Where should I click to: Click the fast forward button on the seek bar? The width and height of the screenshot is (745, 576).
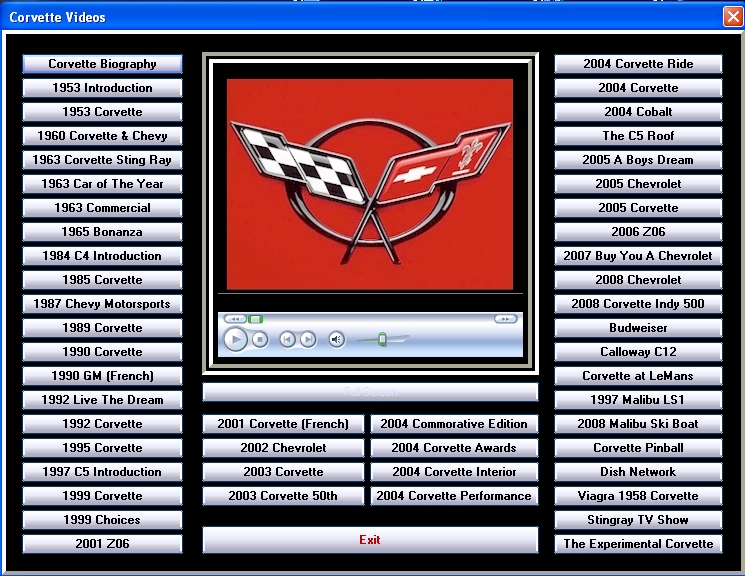[x=506, y=319]
